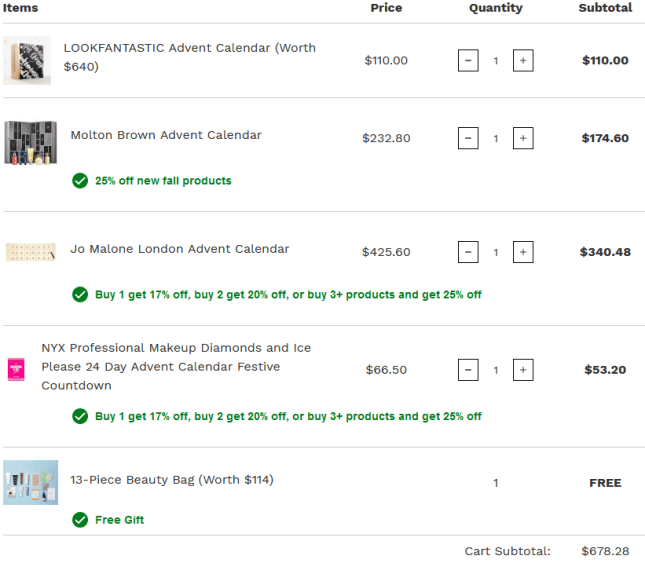Increase NYX Diamonds and Ice quantity
This screenshot has width=645, height=563.
click(x=522, y=370)
